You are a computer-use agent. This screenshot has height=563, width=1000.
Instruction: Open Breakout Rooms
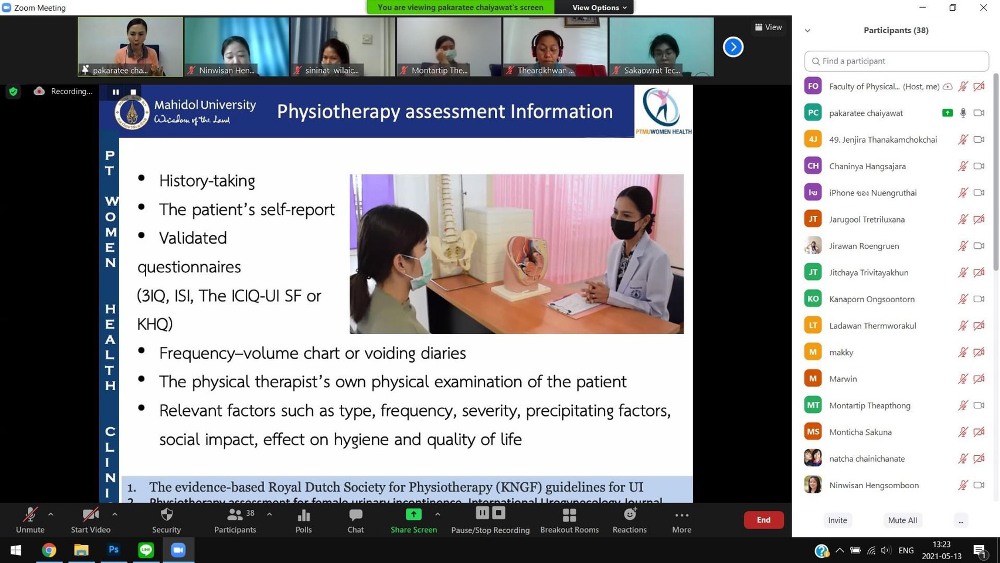tap(569, 519)
